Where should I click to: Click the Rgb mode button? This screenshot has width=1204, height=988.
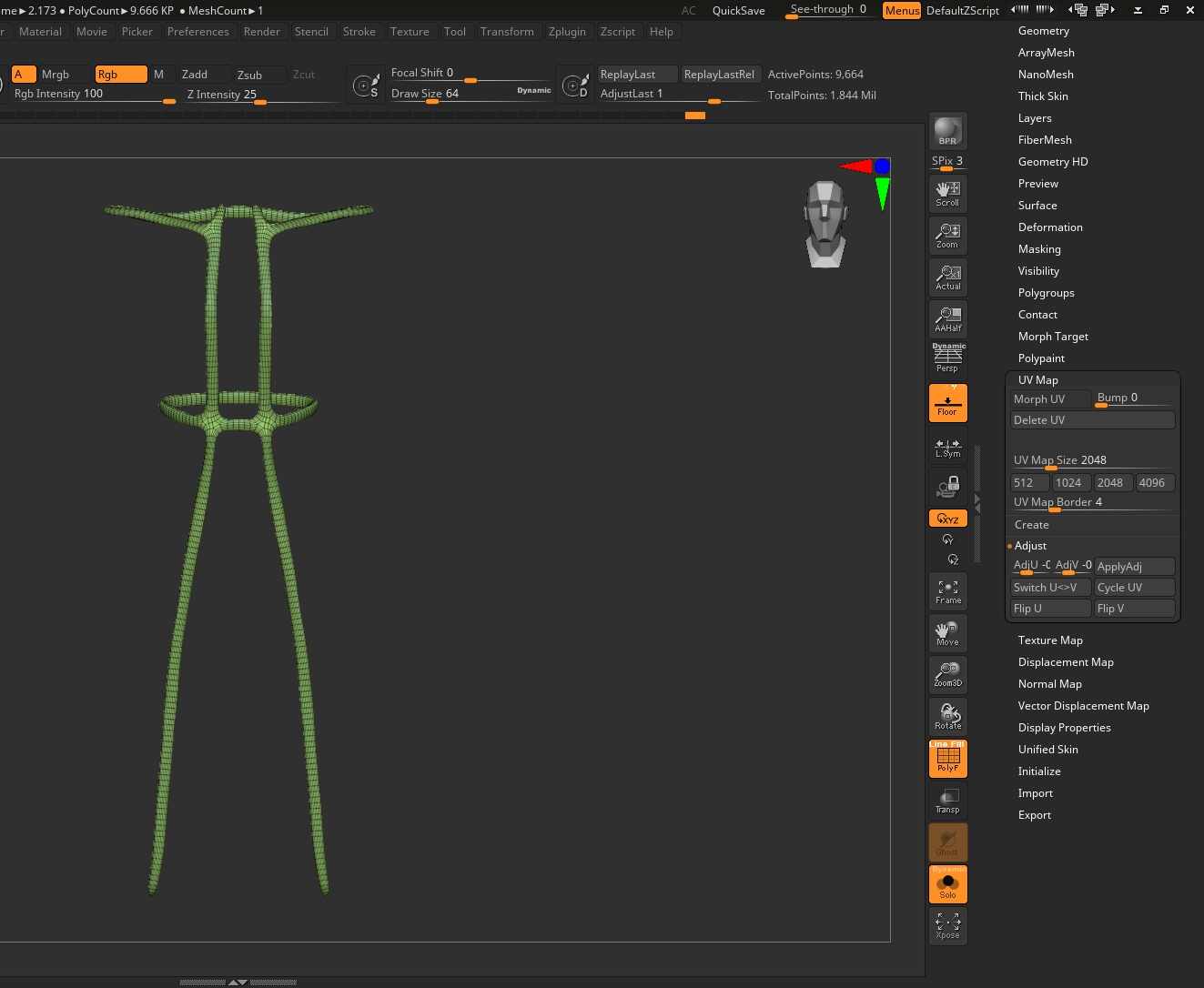(x=121, y=75)
